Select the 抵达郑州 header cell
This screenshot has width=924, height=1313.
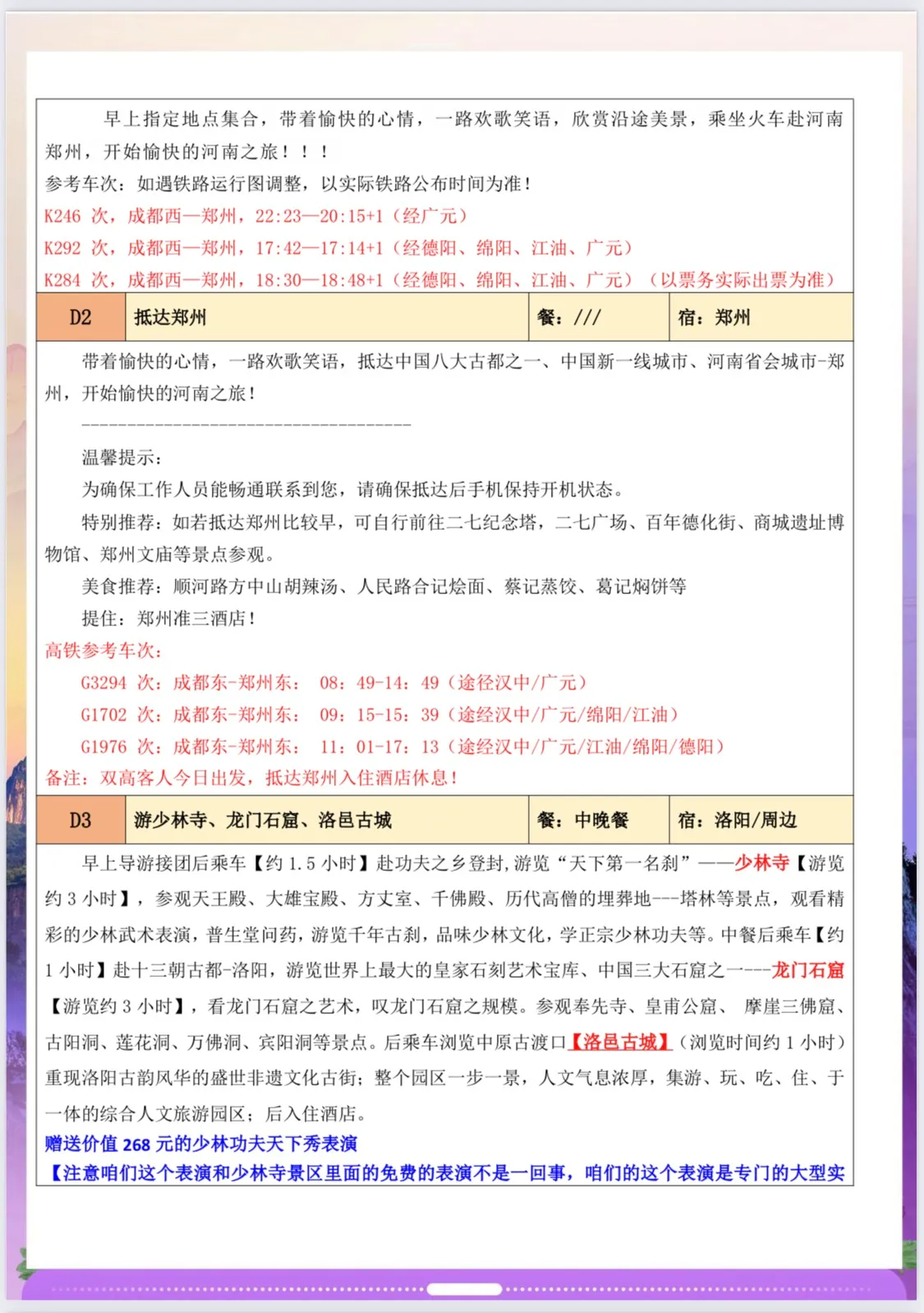tap(327, 317)
